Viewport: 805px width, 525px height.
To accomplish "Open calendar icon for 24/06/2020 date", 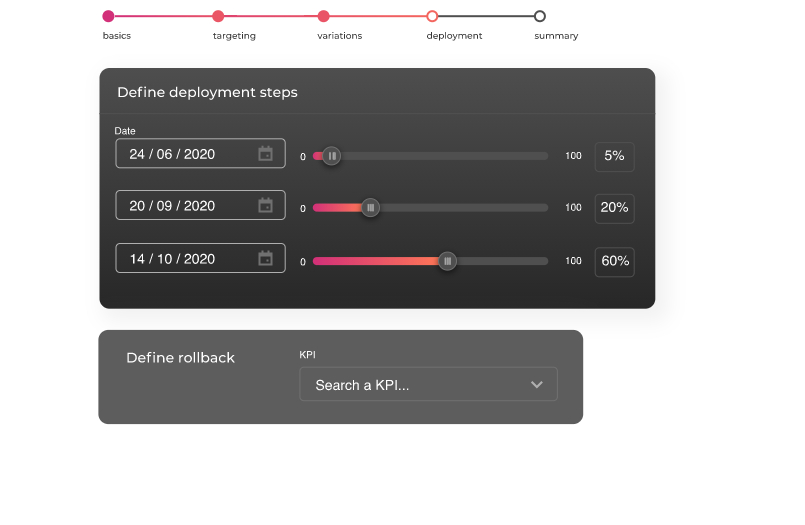I will pos(265,154).
